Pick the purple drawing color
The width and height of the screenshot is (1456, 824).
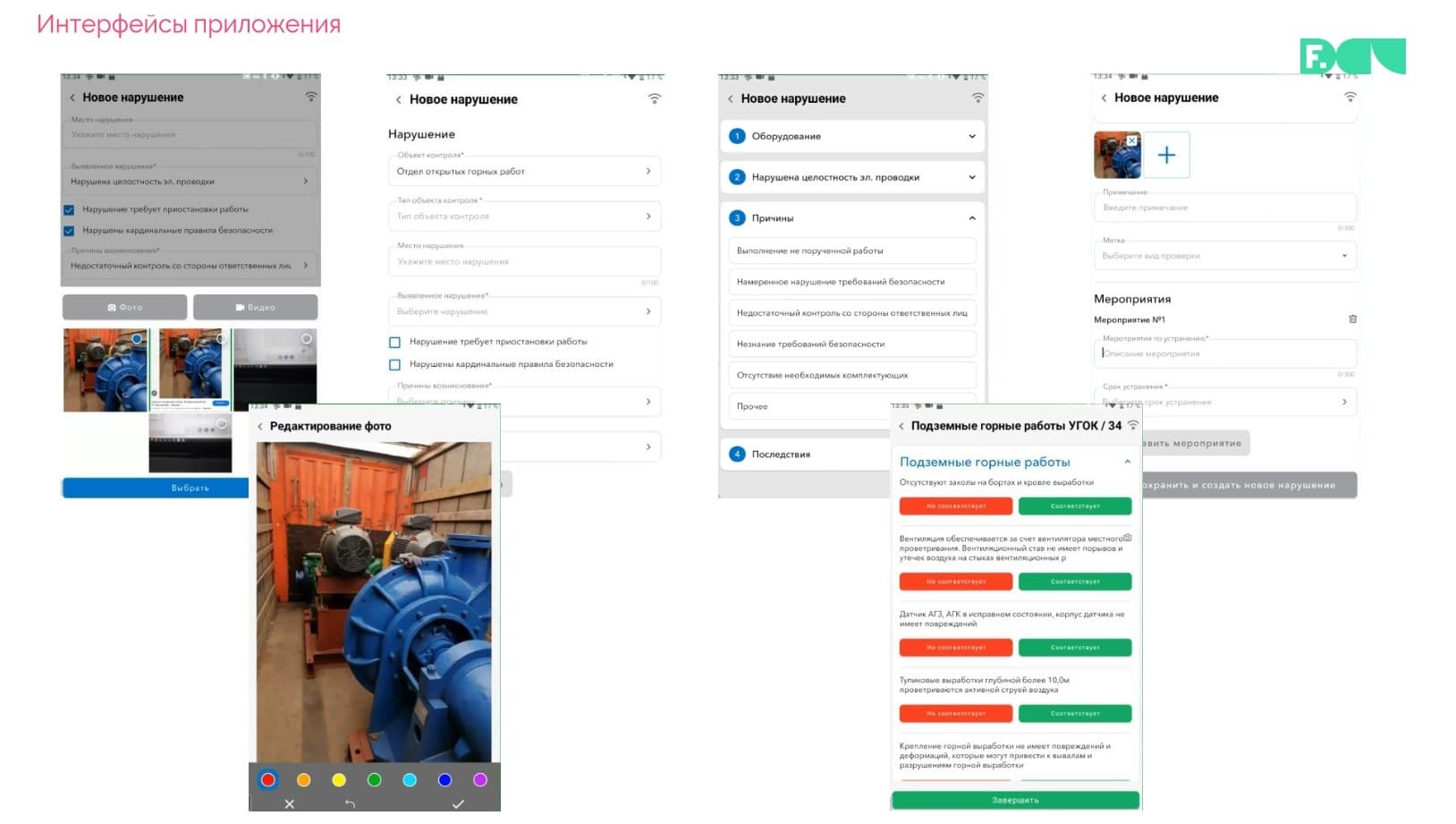point(480,780)
